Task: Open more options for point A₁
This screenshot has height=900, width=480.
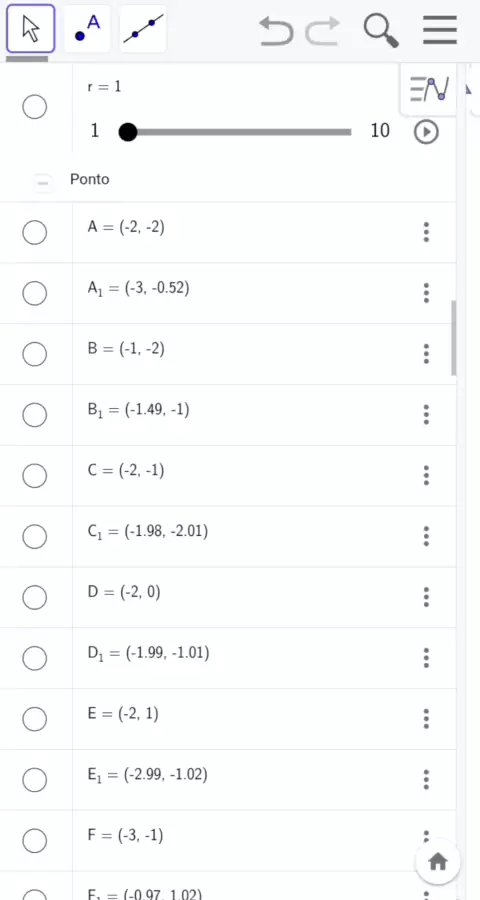Action: (426, 293)
